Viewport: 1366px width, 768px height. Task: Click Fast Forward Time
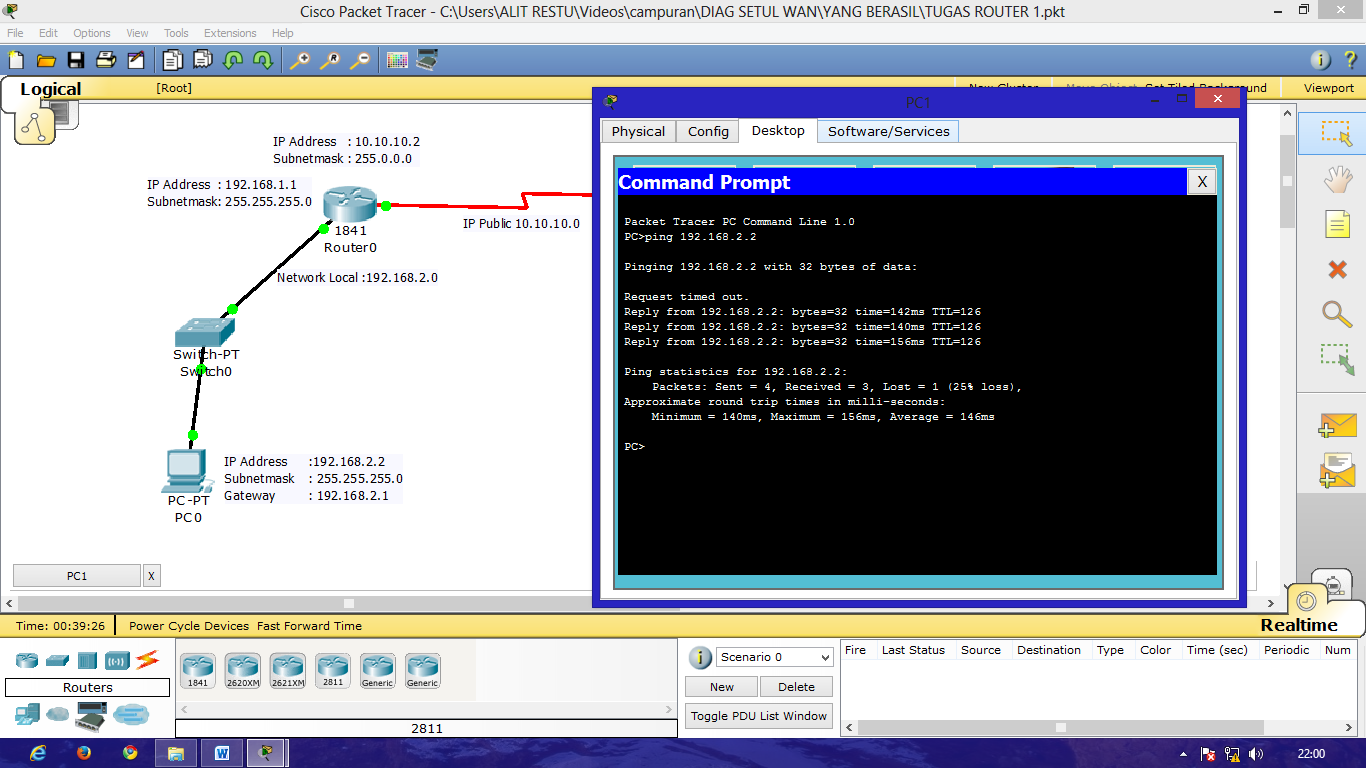(309, 626)
